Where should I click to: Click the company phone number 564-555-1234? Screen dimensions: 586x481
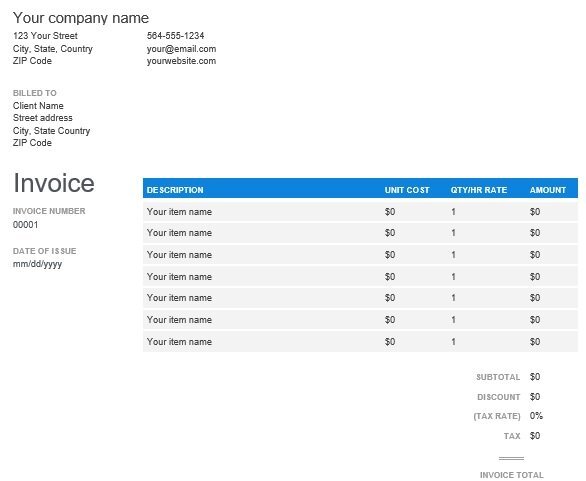point(175,36)
